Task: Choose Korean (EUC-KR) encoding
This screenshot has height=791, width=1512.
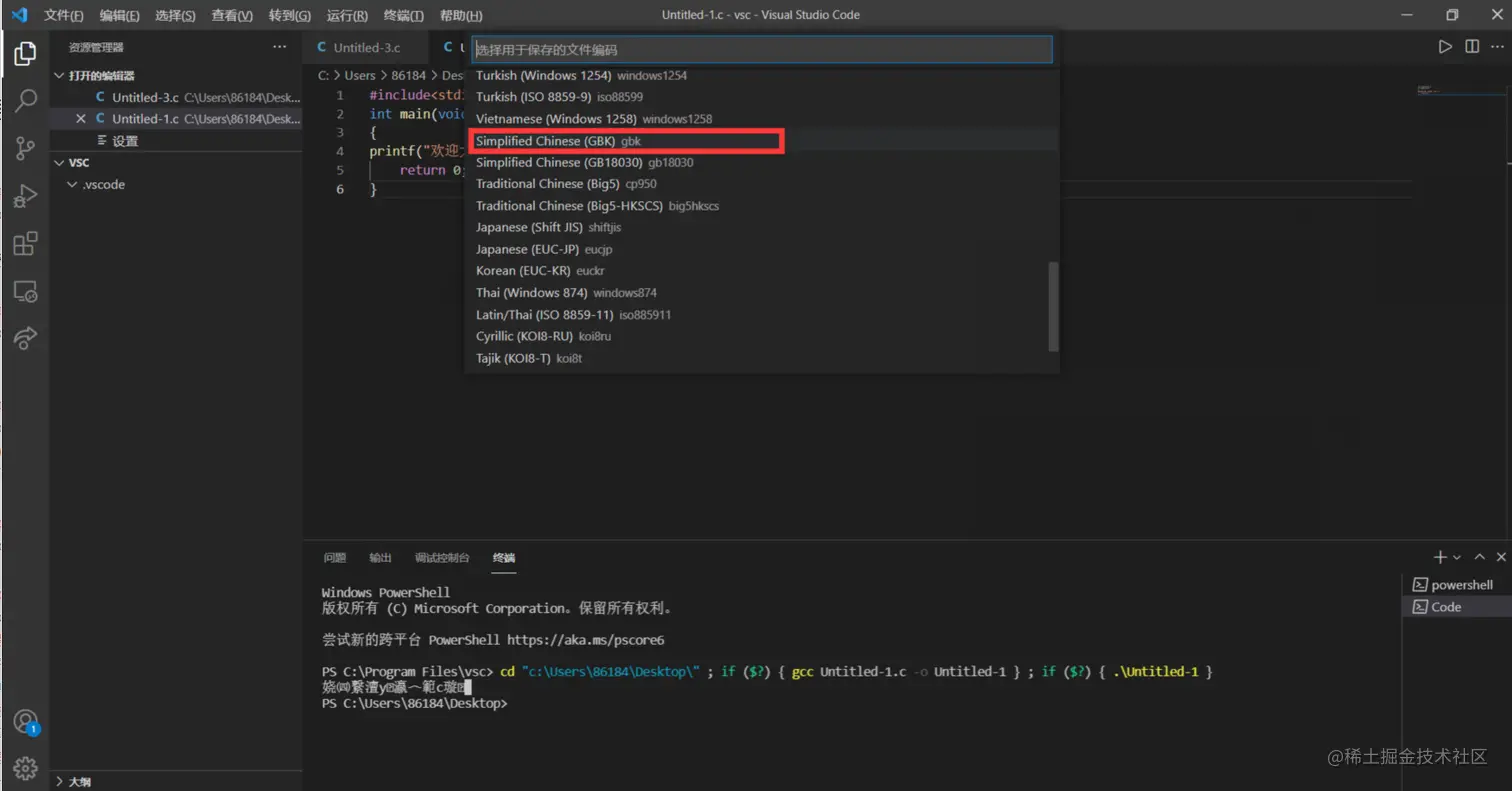Action: [x=762, y=271]
